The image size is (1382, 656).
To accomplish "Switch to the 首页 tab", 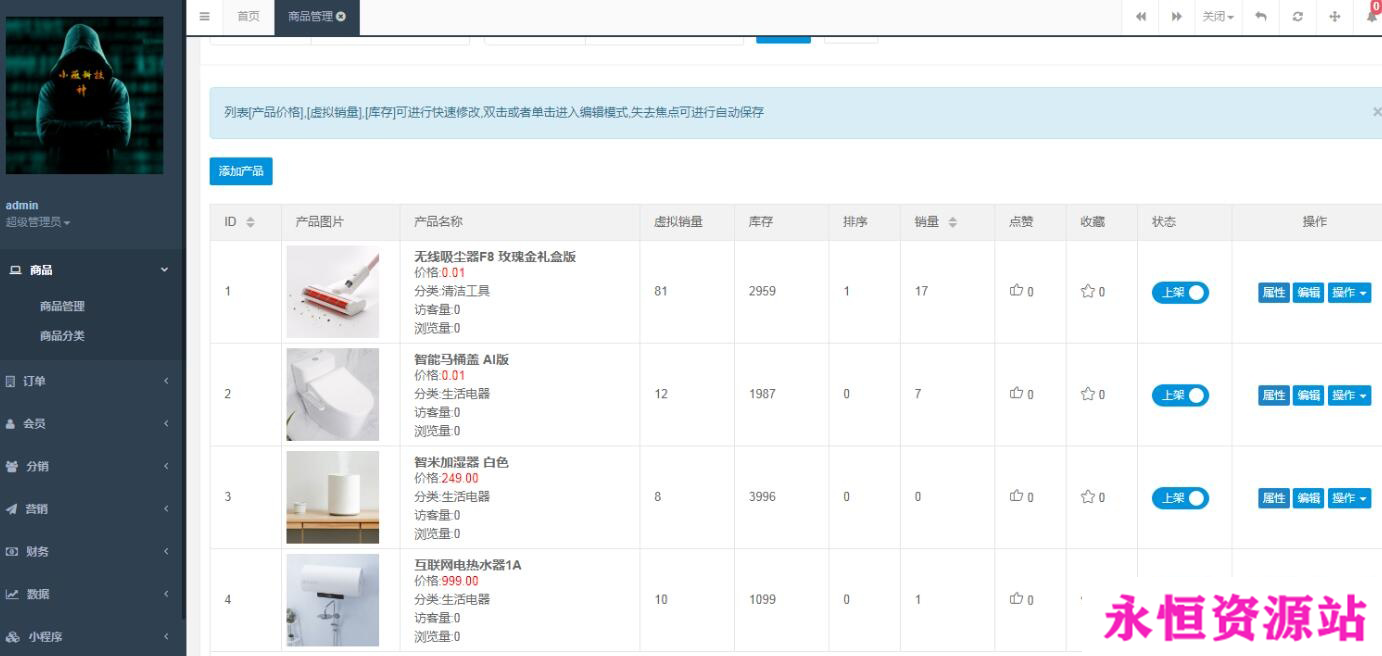I will tap(248, 17).
